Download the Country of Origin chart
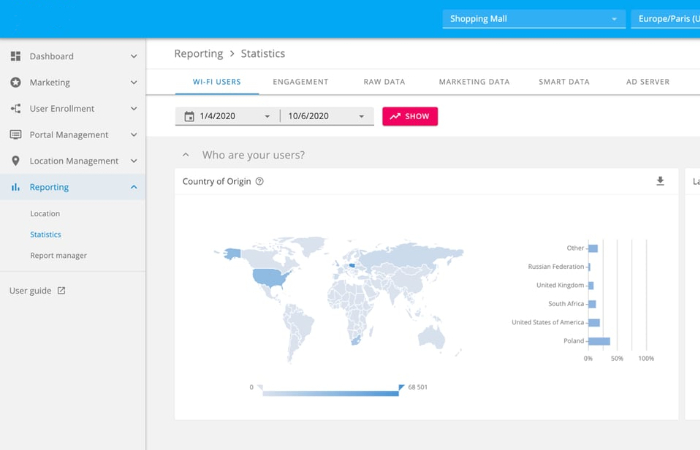 point(660,182)
